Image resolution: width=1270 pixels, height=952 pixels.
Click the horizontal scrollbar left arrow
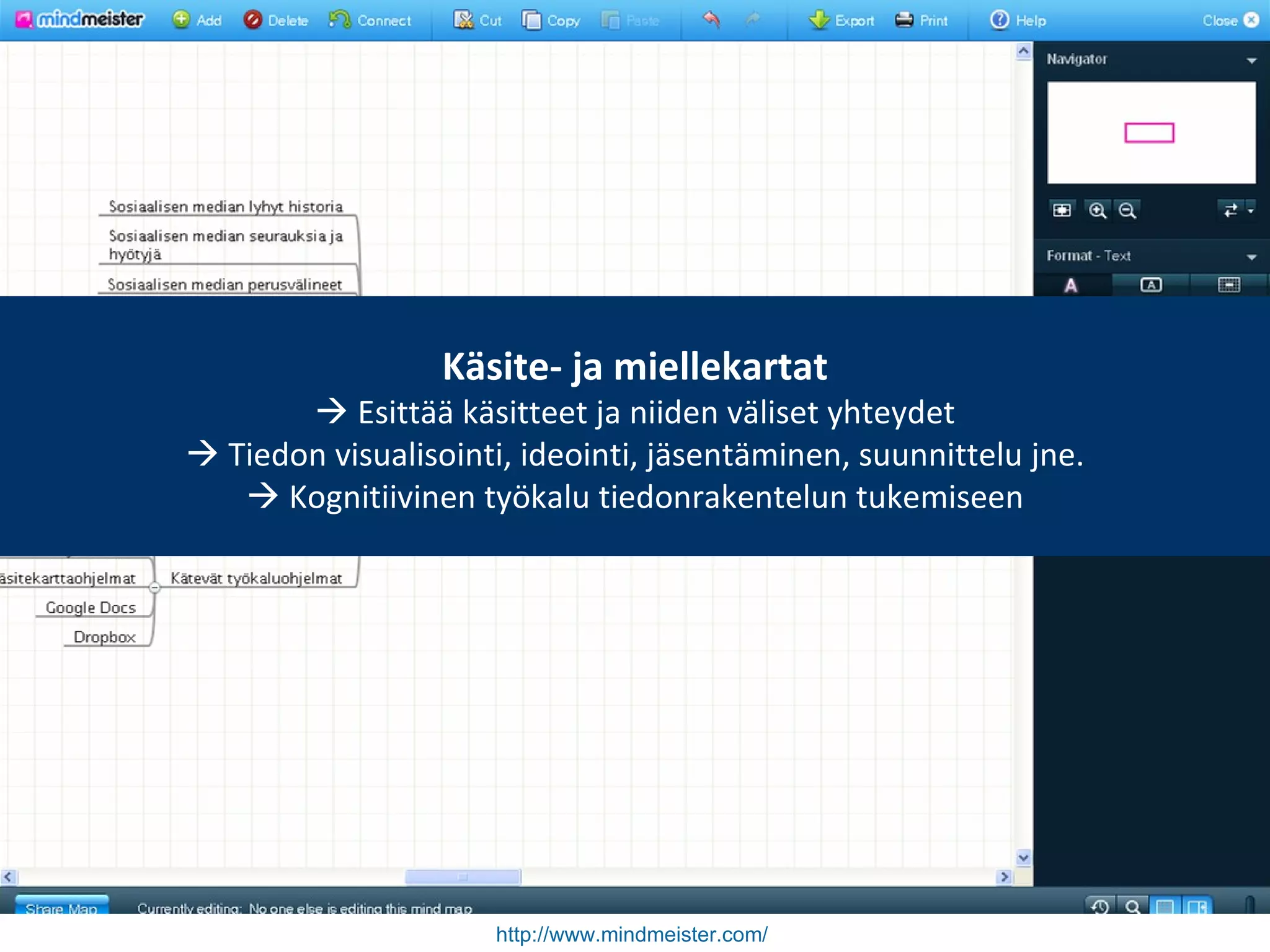8,877
